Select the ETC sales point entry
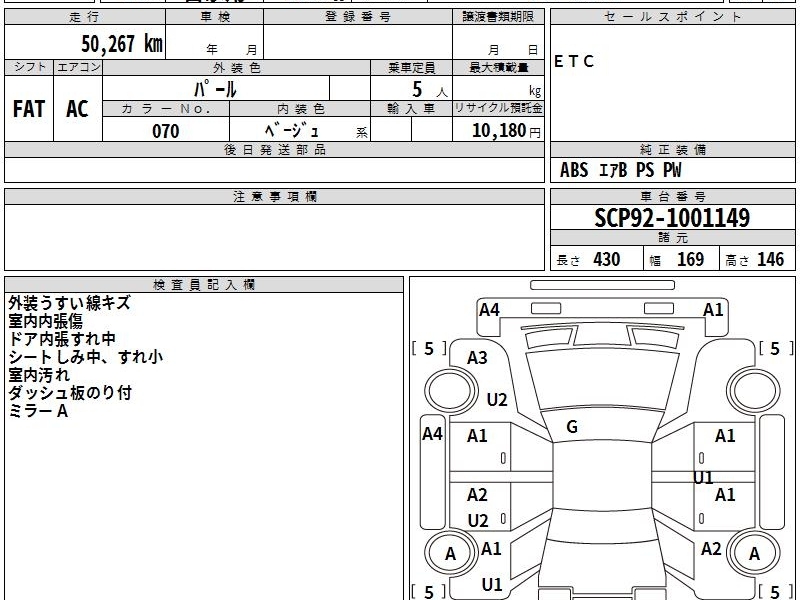The image size is (800, 600). [574, 62]
